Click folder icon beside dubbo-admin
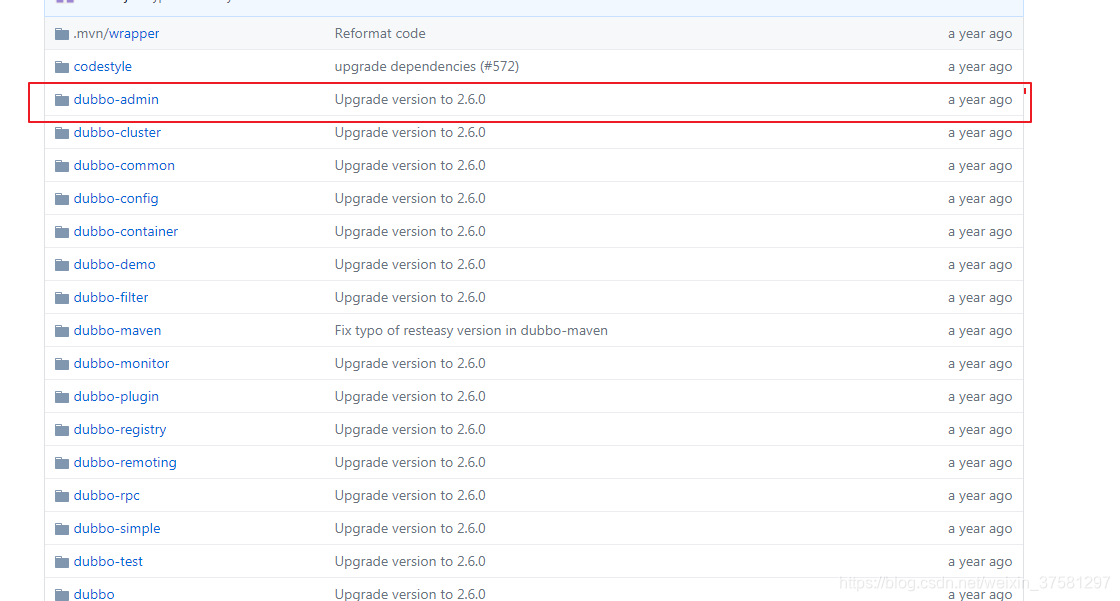1120x601 pixels. [x=62, y=99]
